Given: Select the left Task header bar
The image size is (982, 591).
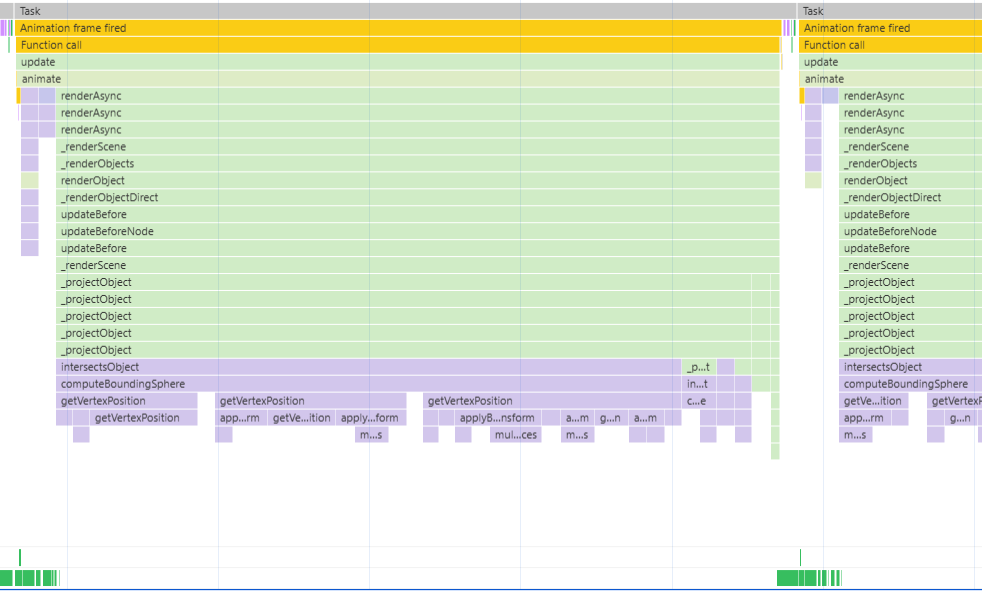Looking at the screenshot, I should [405, 11].
